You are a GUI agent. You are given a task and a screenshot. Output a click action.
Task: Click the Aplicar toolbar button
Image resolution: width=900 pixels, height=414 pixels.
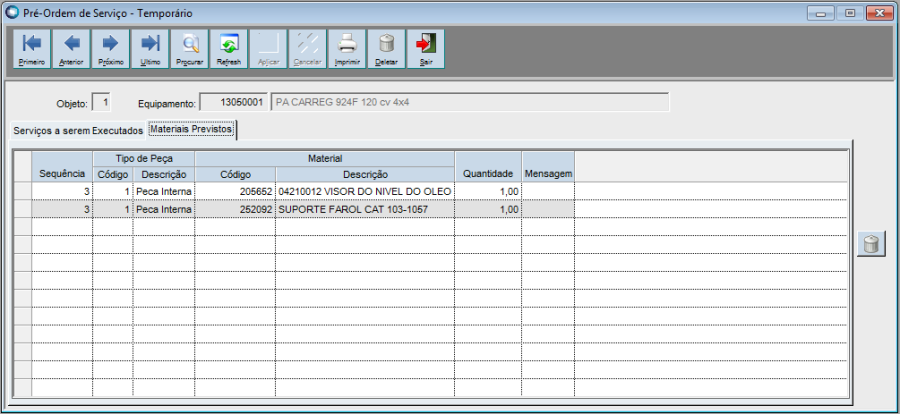[268, 49]
